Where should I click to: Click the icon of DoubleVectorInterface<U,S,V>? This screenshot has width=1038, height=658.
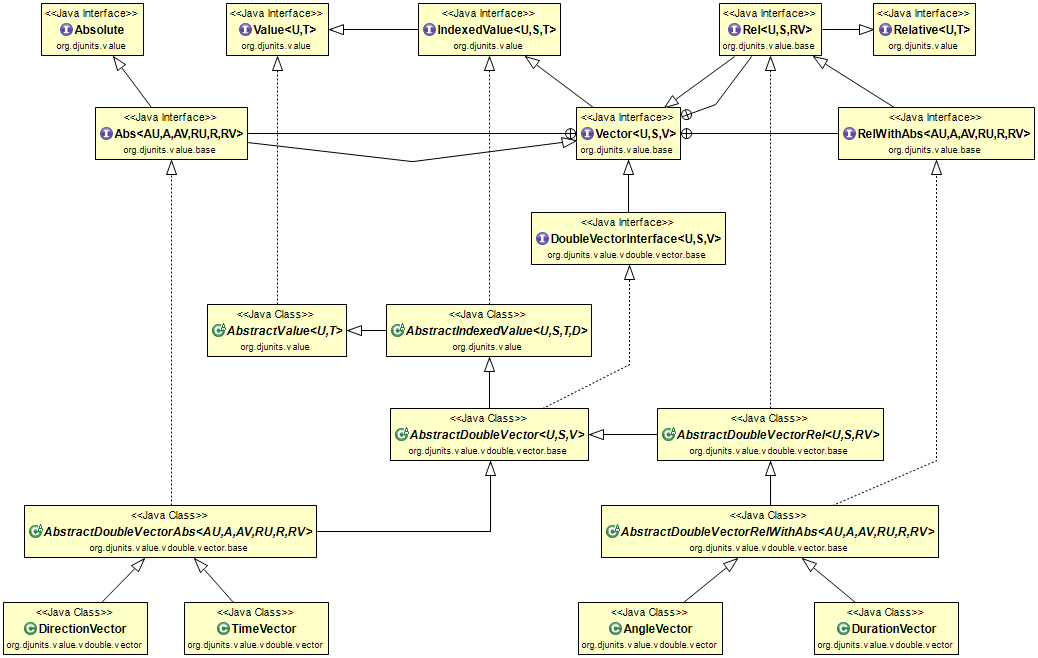click(543, 240)
